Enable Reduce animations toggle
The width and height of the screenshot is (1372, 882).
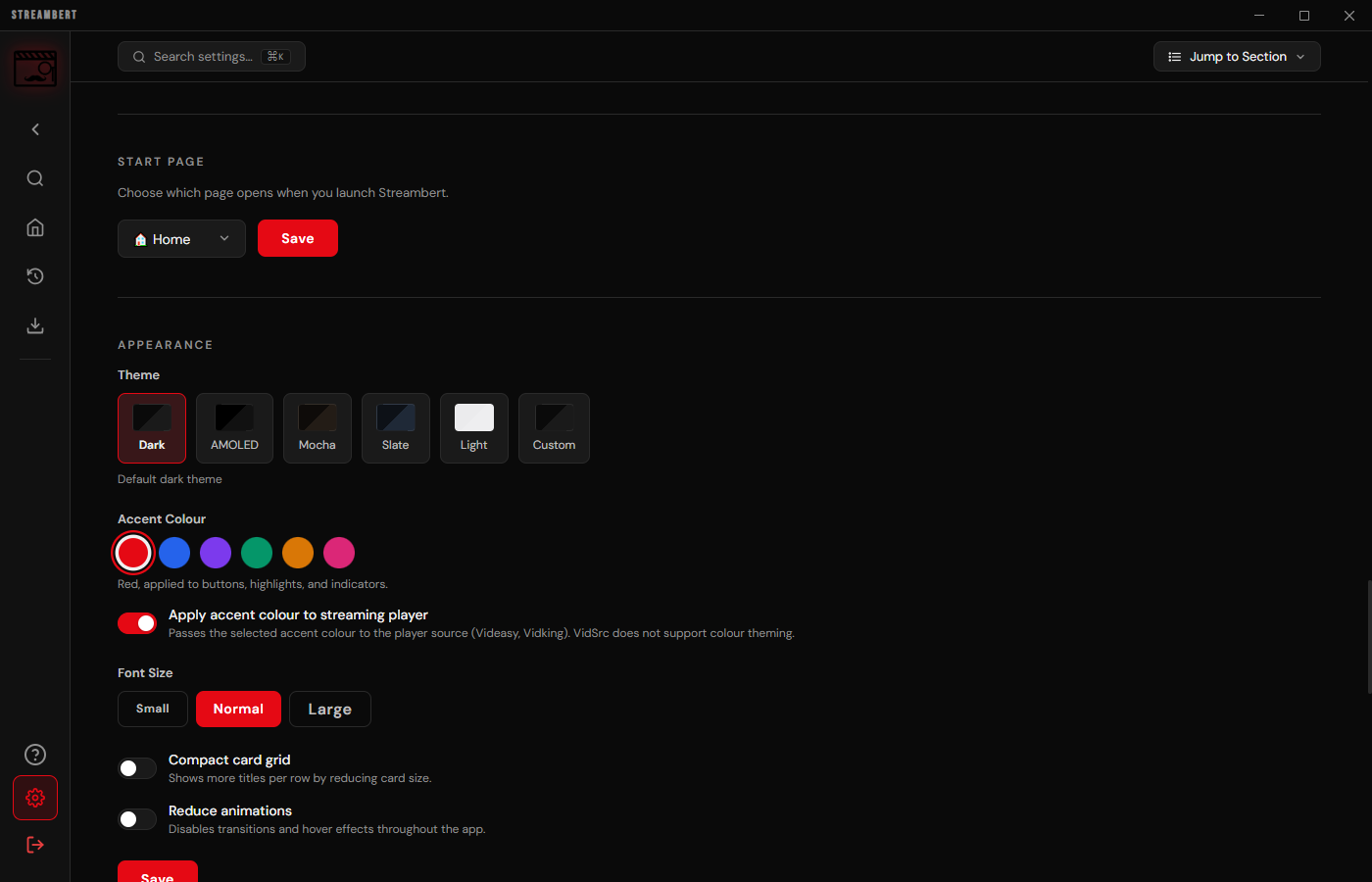(137, 819)
